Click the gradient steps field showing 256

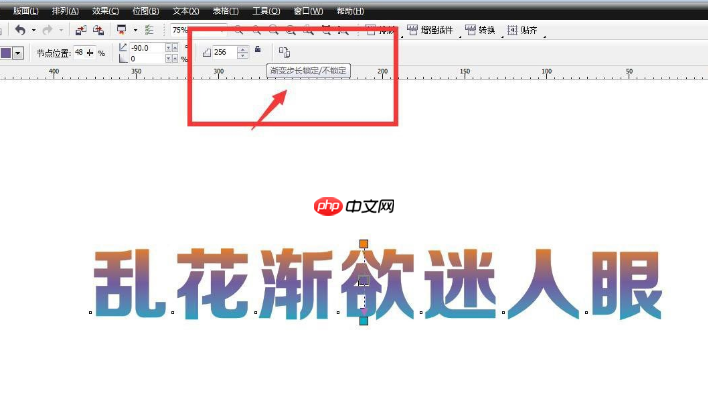pyautogui.click(x=224, y=52)
